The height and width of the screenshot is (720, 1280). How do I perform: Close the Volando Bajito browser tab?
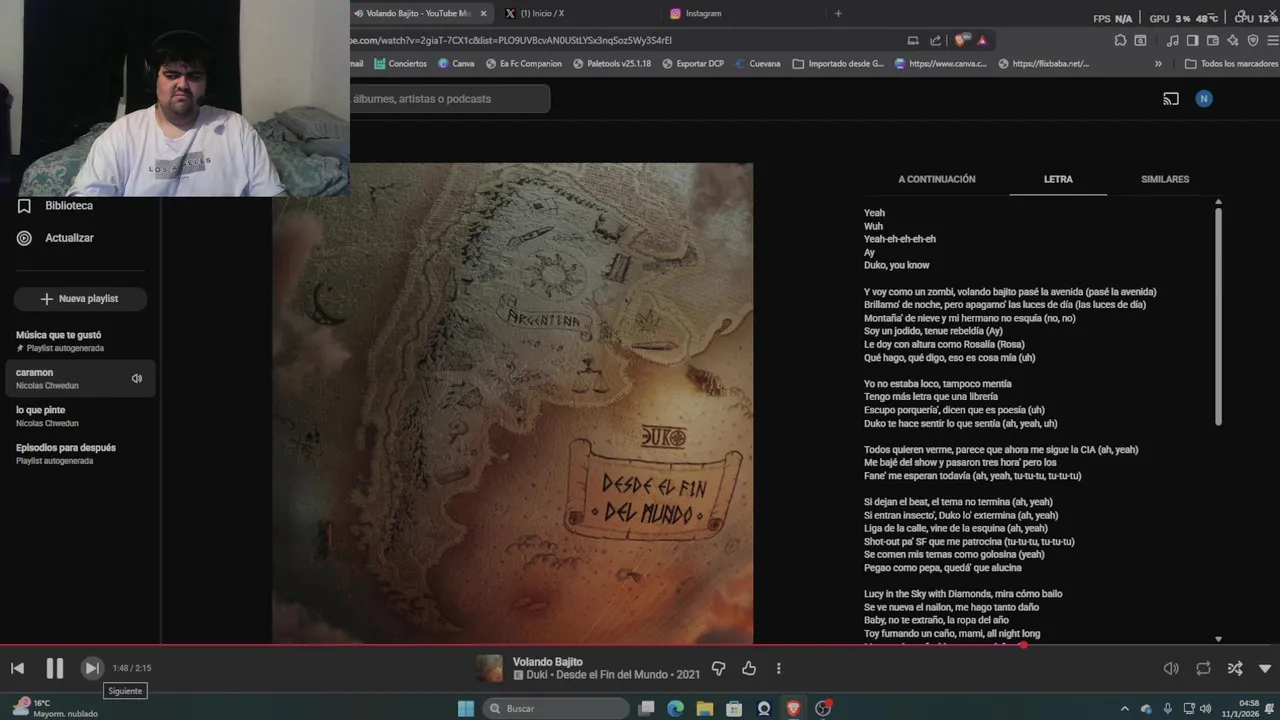(483, 13)
